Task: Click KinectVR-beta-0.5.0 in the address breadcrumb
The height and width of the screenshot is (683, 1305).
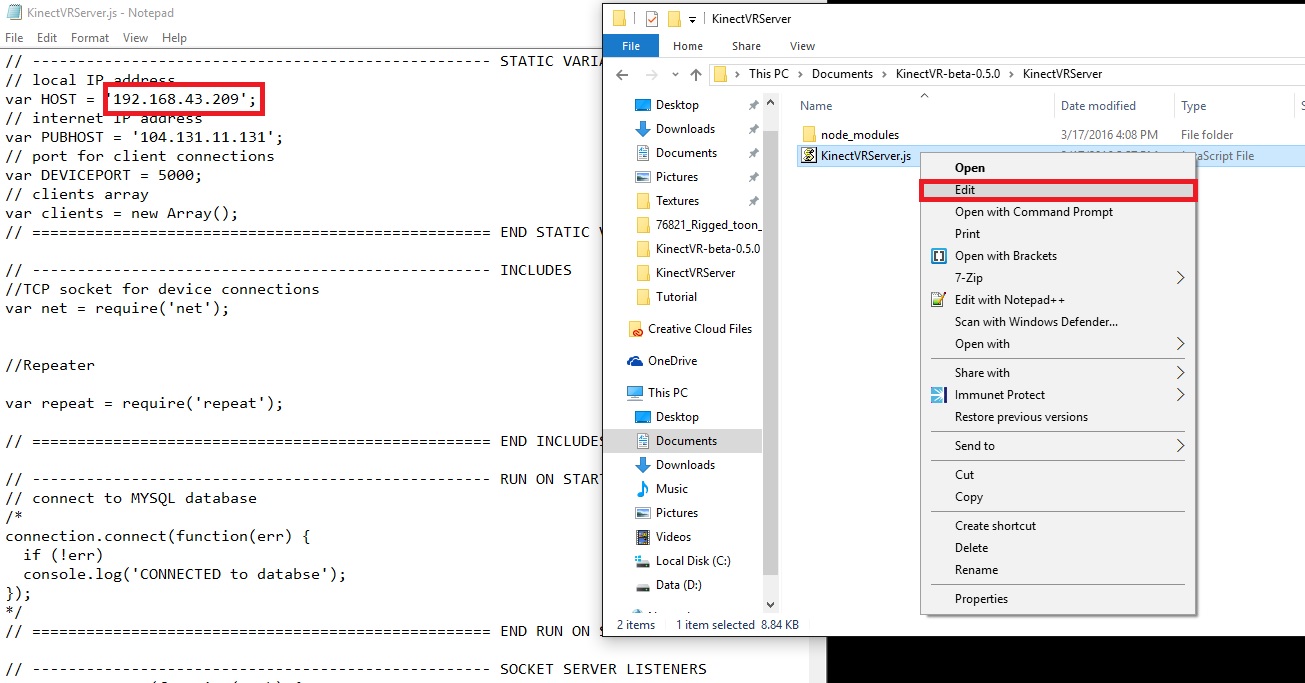Action: [954, 74]
